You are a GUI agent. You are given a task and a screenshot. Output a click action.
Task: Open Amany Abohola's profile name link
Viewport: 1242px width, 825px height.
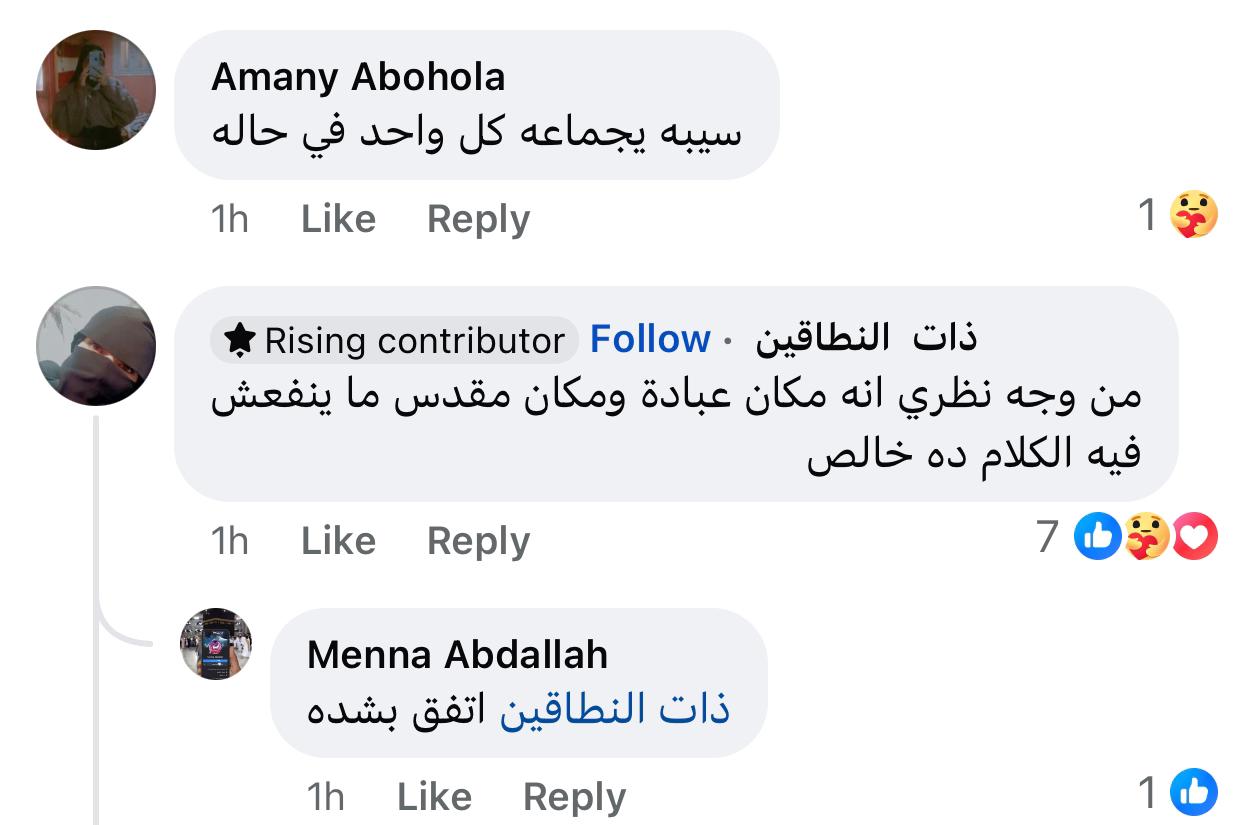click(358, 77)
